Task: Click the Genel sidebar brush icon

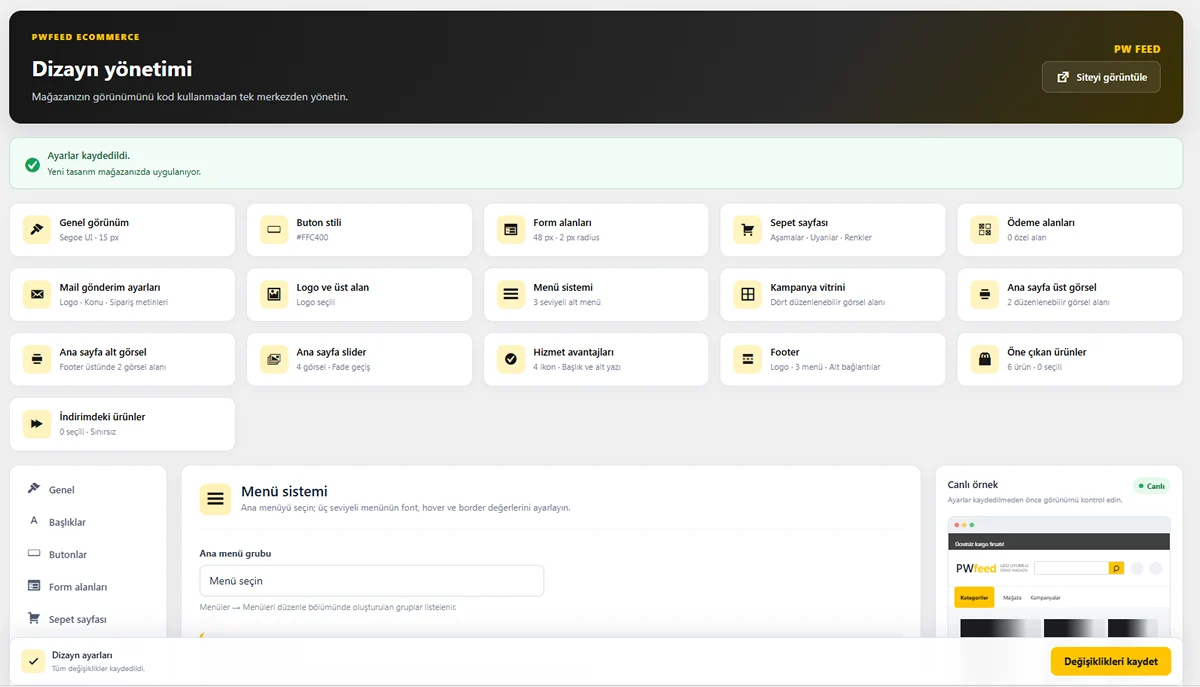Action: point(34,489)
